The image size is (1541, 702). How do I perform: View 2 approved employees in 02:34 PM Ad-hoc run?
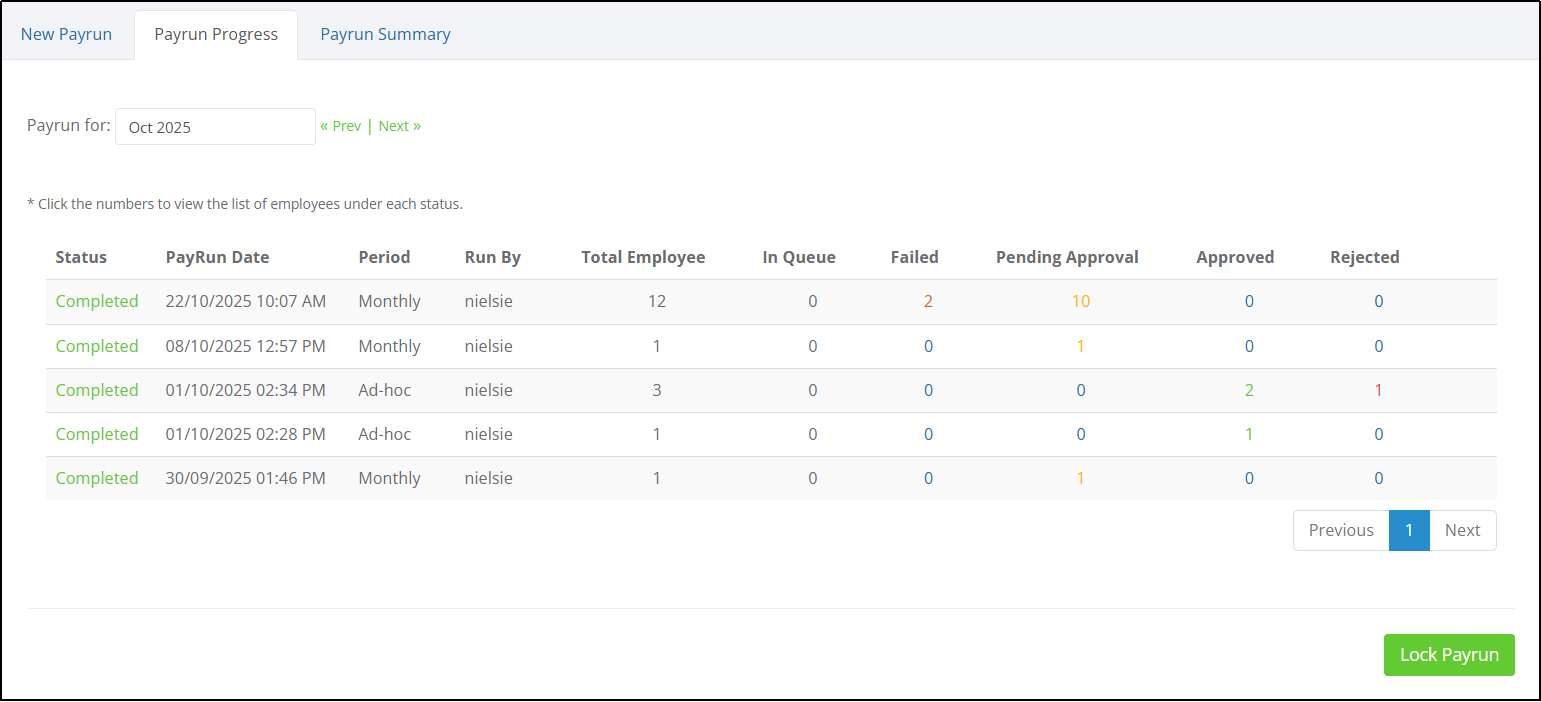click(x=1249, y=390)
